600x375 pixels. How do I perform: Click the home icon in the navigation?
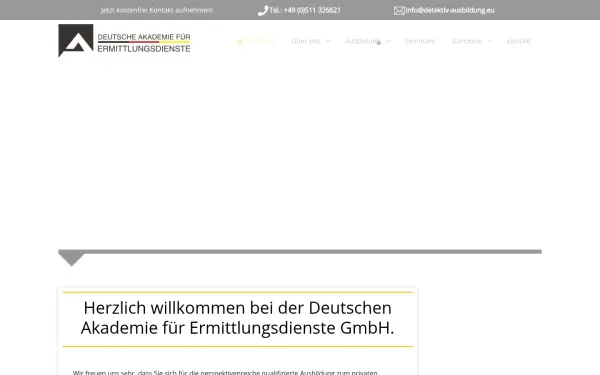[240, 41]
